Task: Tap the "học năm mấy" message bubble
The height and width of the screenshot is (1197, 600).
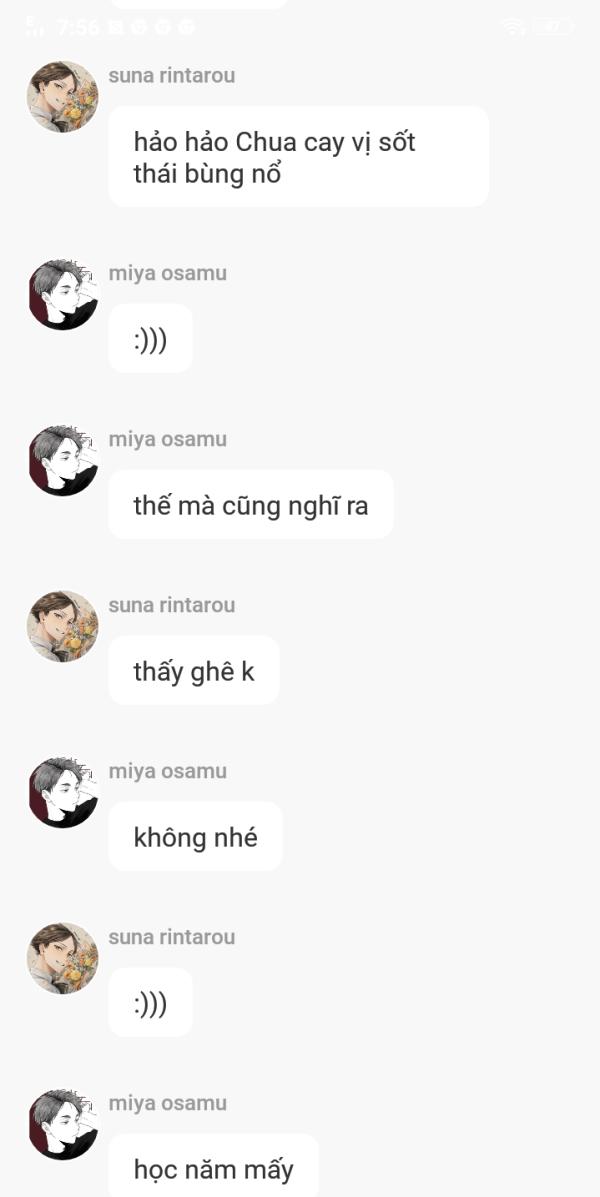Action: click(214, 1166)
